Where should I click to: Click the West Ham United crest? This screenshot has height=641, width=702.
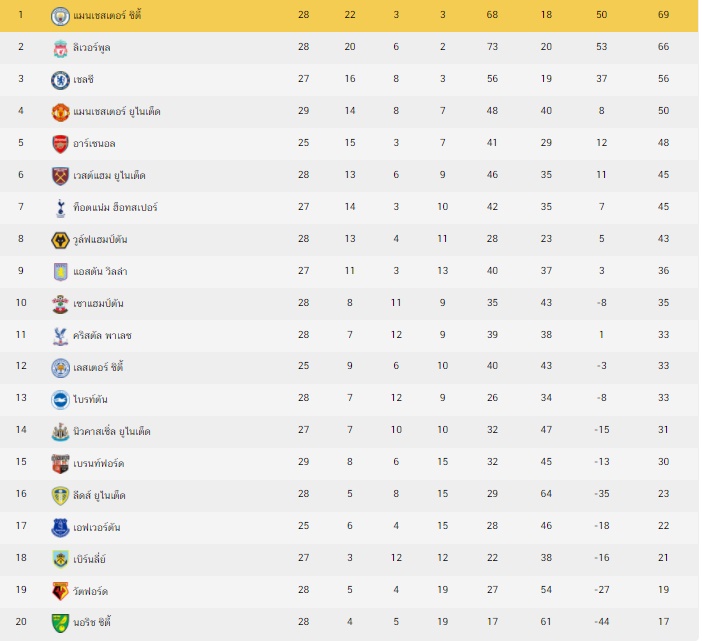pos(60,176)
